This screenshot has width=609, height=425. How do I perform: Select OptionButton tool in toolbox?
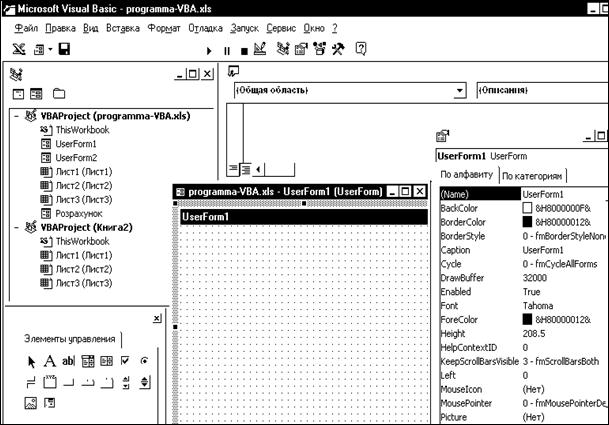pyautogui.click(x=144, y=361)
